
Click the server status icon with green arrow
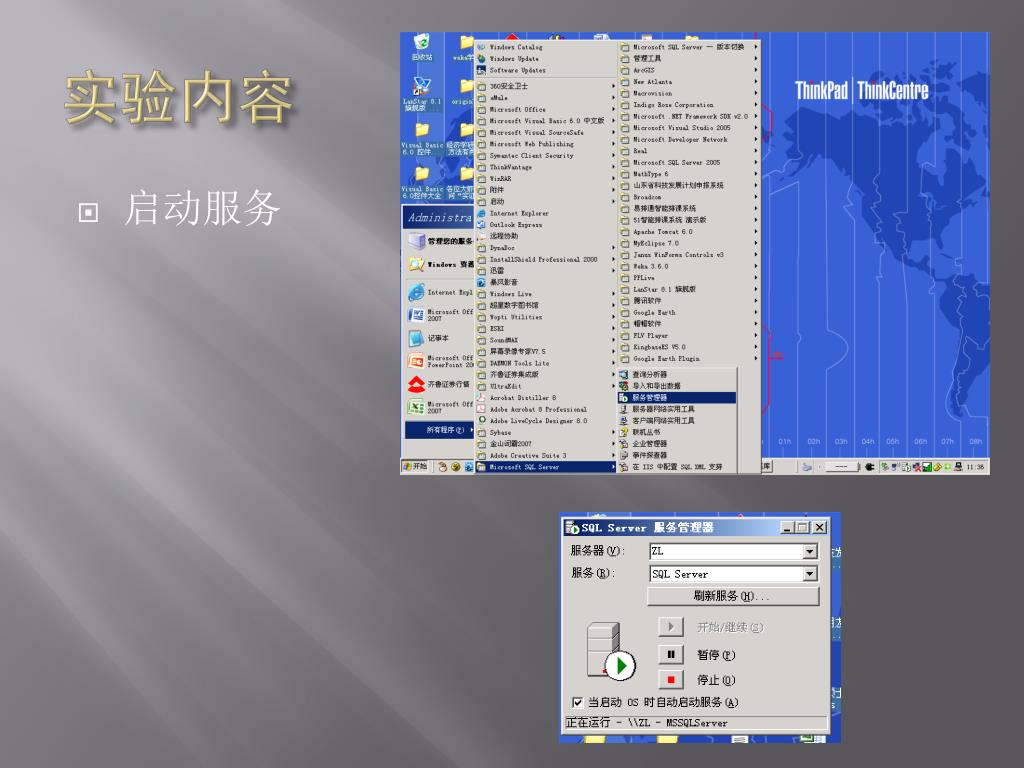(611, 652)
